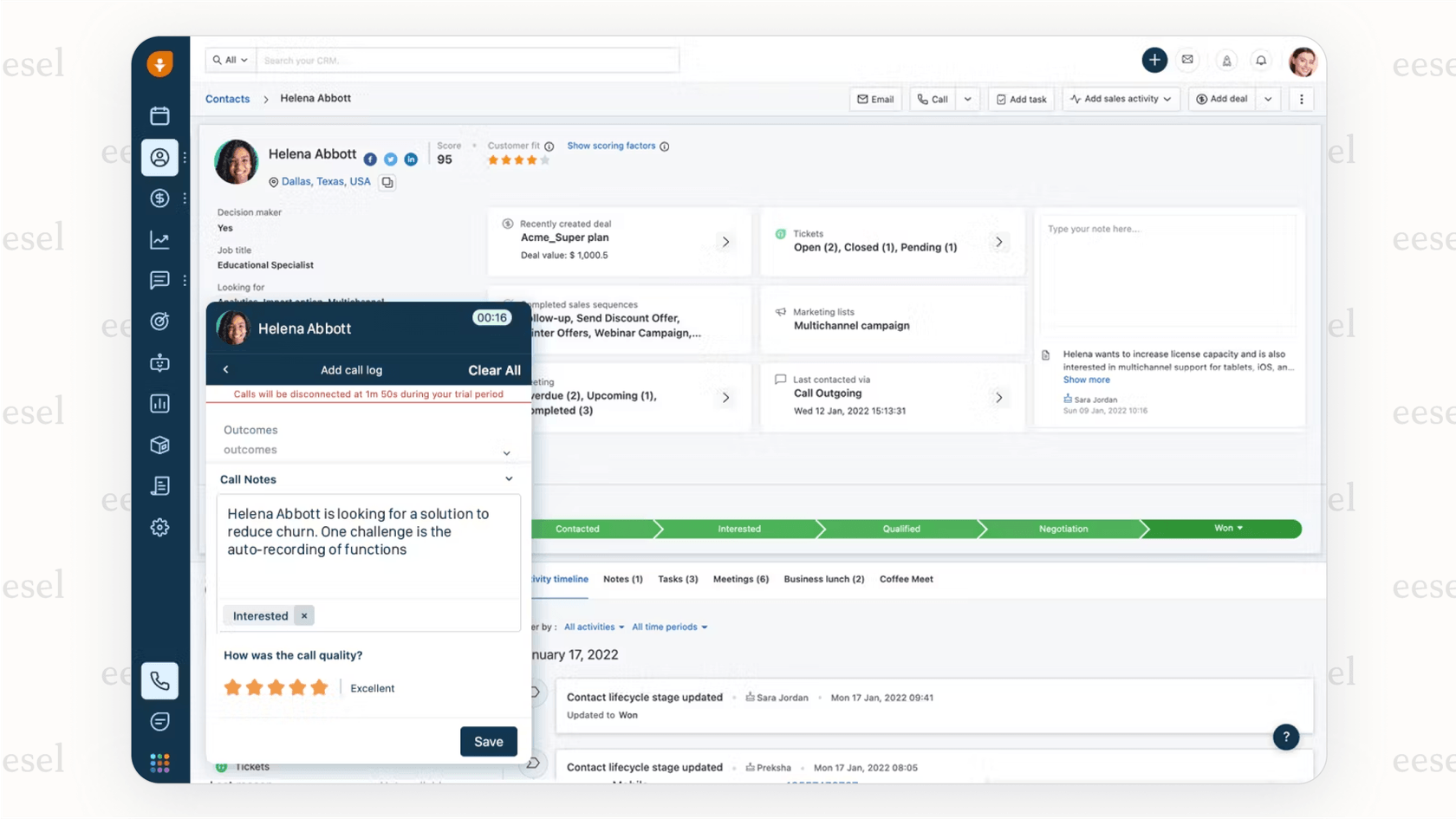Open the Settings gear in the sidebar
The width and height of the screenshot is (1456, 819).
tap(159, 527)
